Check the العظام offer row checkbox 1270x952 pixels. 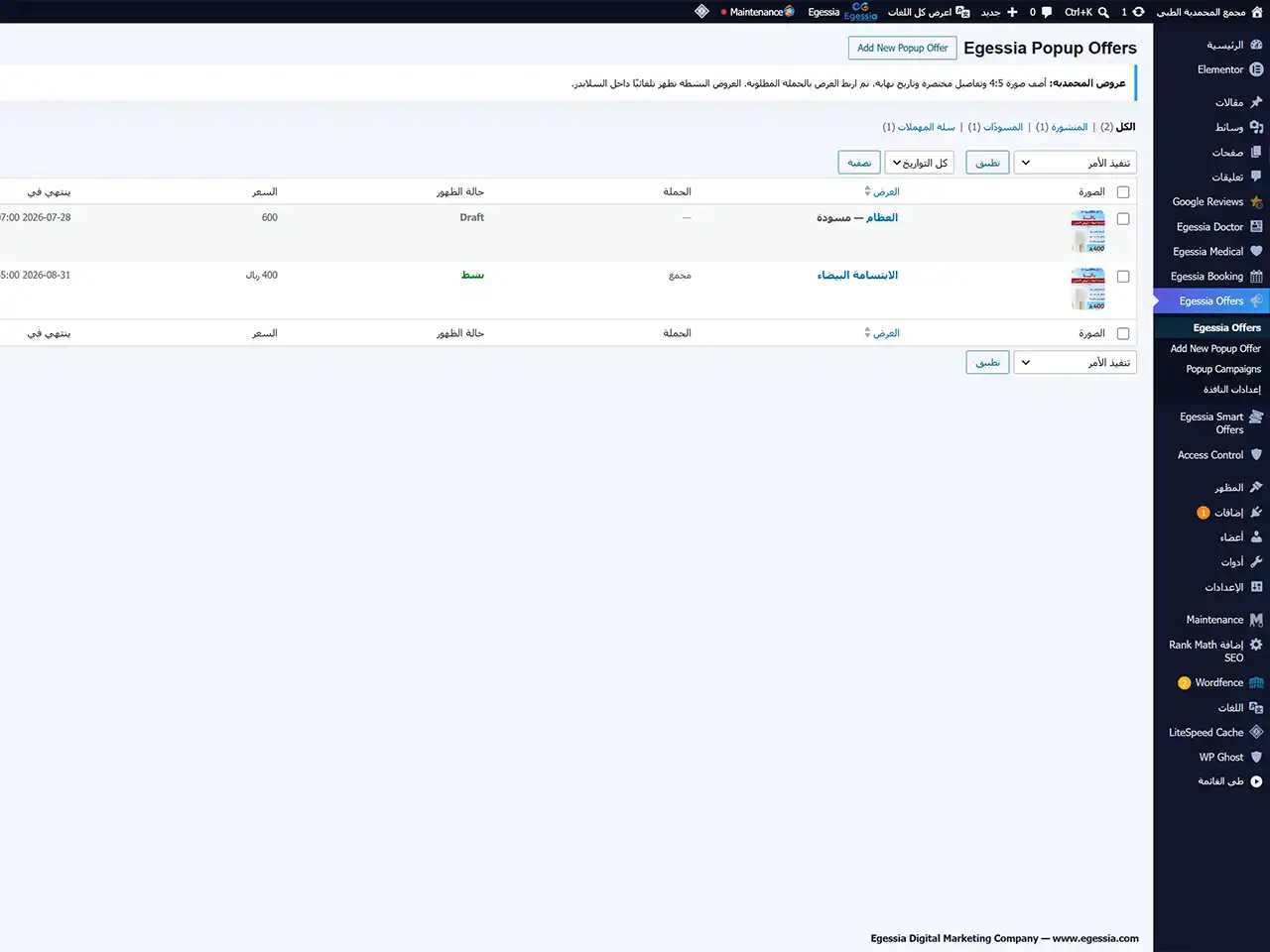click(x=1123, y=219)
